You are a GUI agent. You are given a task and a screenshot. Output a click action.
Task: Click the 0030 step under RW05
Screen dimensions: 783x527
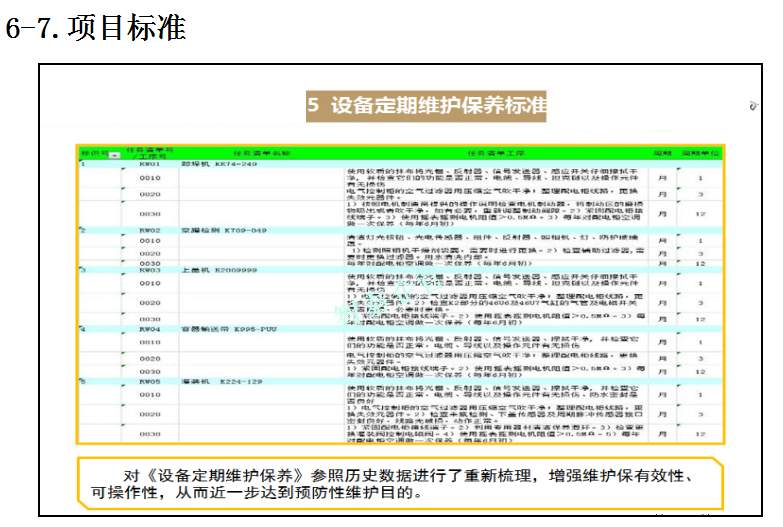[x=149, y=434]
